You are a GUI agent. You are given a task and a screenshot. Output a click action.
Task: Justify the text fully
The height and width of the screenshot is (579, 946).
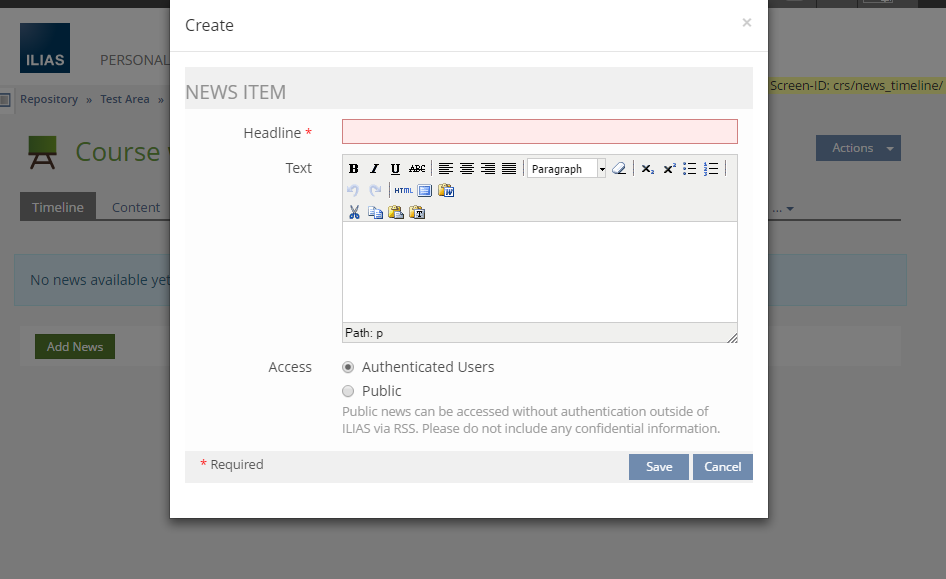(509, 169)
